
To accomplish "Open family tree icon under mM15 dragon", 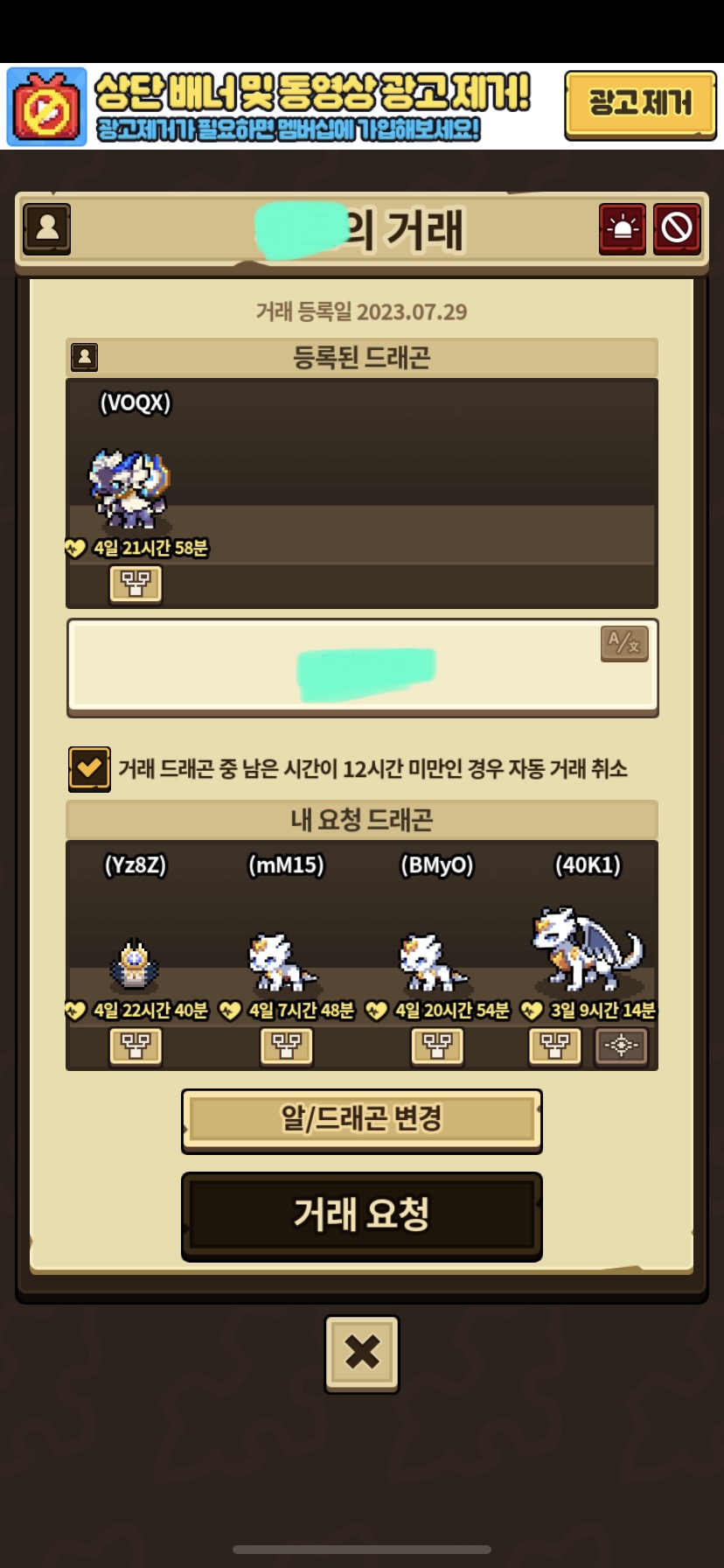I will (x=287, y=1046).
